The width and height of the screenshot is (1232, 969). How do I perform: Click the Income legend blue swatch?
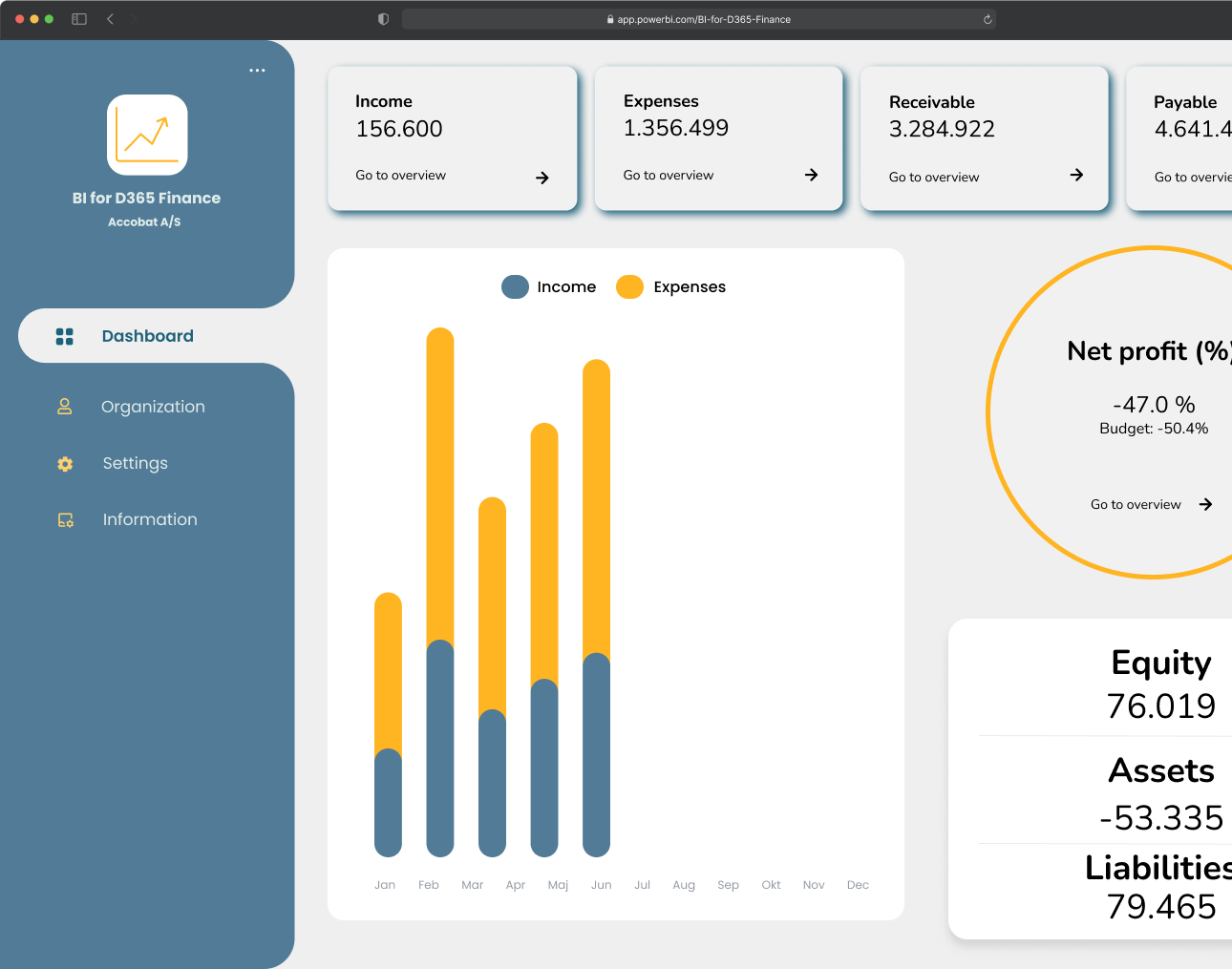pos(515,286)
